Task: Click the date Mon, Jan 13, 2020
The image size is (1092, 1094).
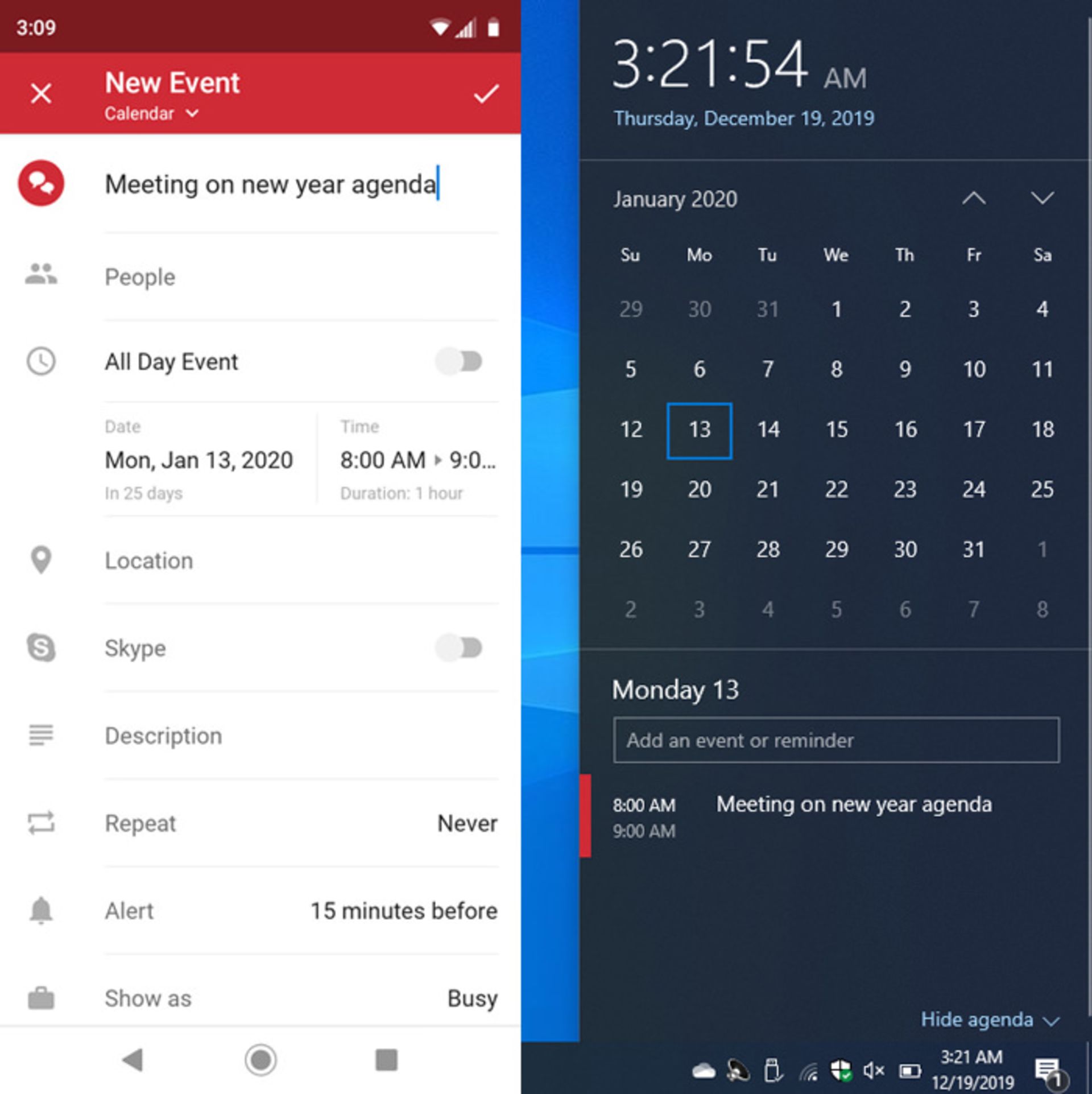Action: pyautogui.click(x=200, y=462)
